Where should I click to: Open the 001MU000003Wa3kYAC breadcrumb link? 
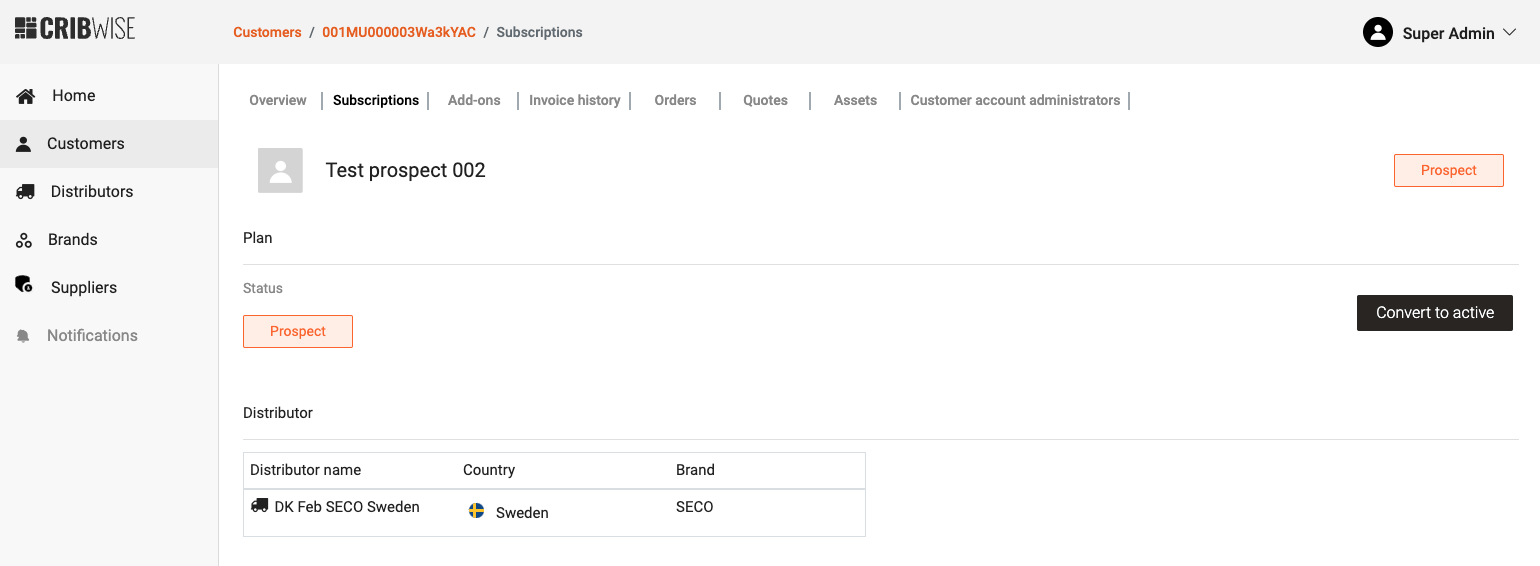point(398,32)
